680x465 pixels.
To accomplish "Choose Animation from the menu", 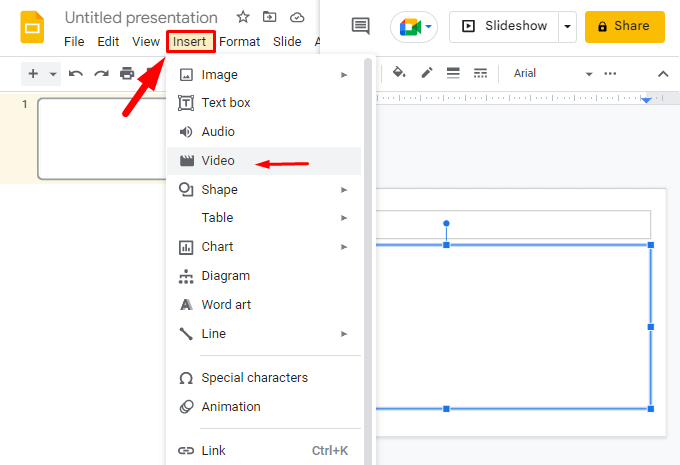I will (x=264, y=407).
